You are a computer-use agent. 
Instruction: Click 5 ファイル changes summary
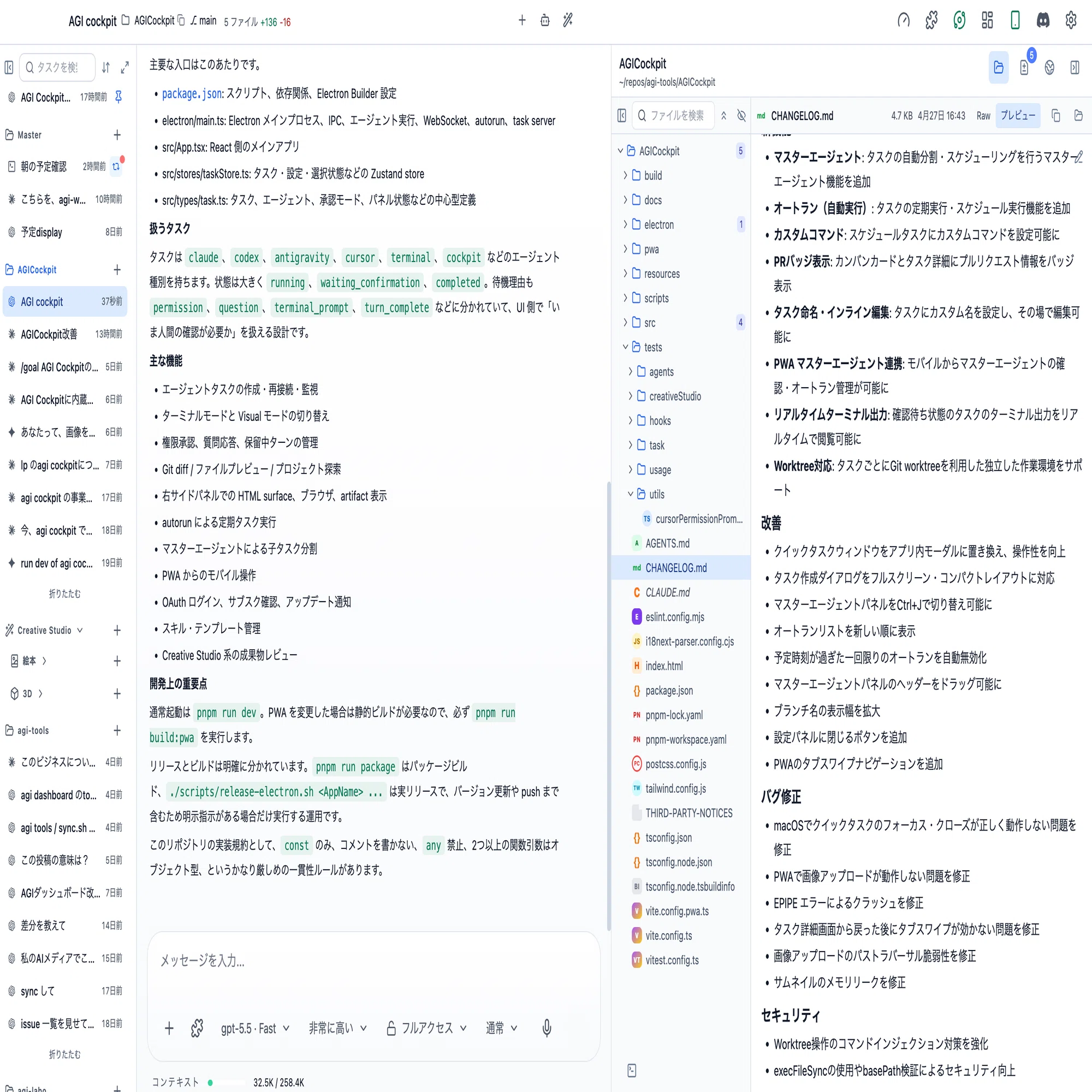click(257, 22)
